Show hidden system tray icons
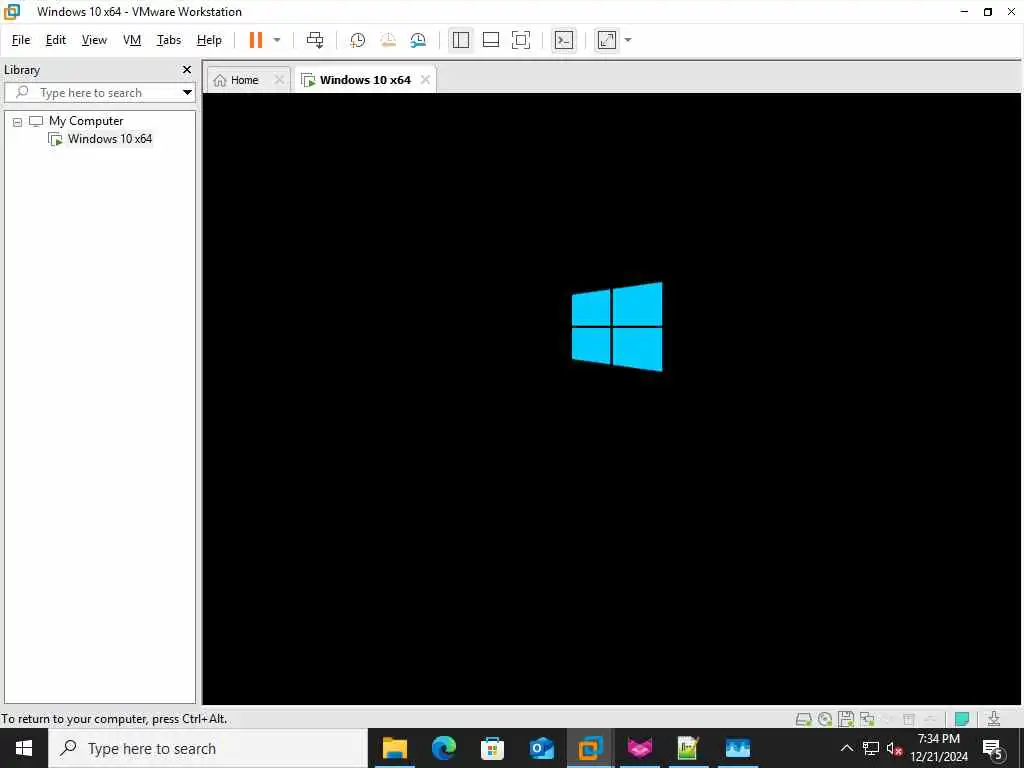 [846, 748]
